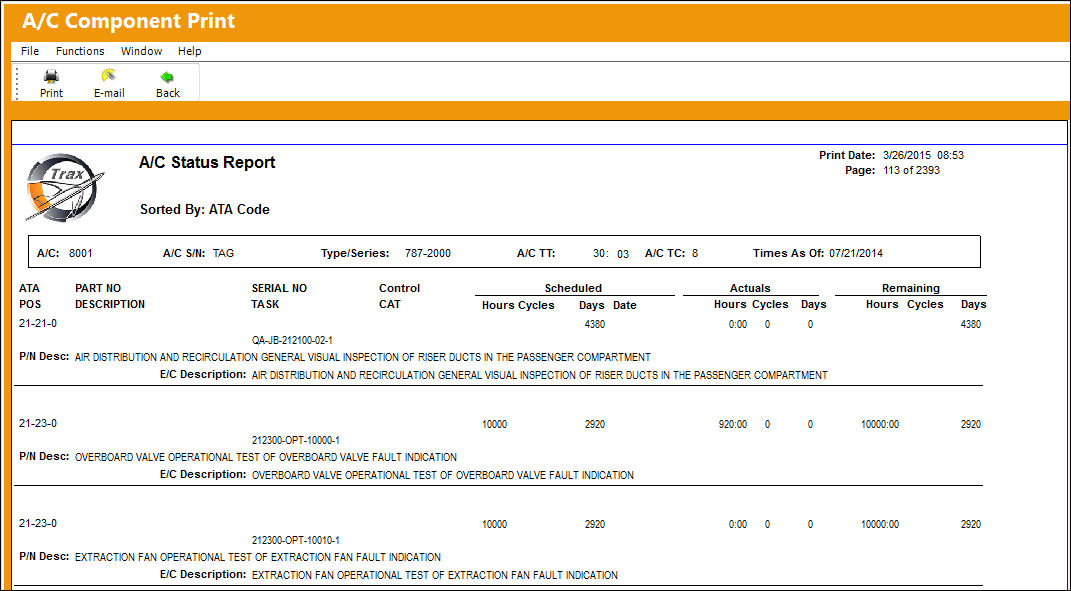Click the Print printer icon
Screen dimensions: 1071x591
(51, 77)
